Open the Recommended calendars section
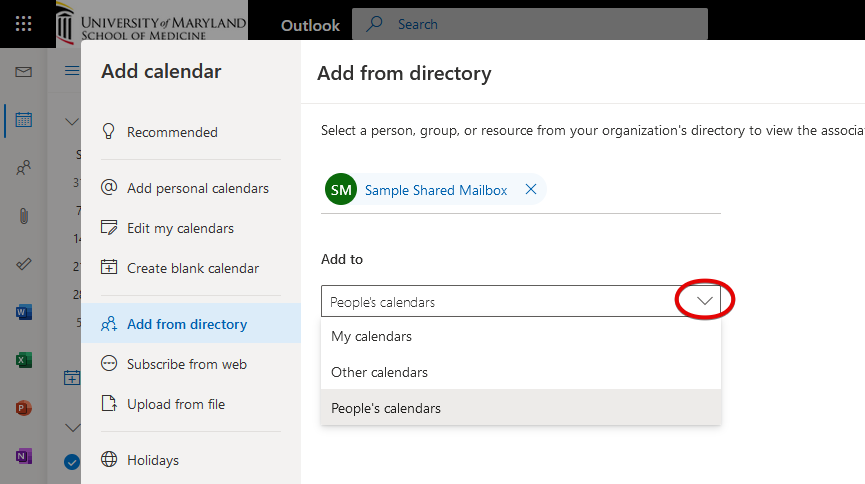The height and width of the screenshot is (484, 865). coord(171,132)
